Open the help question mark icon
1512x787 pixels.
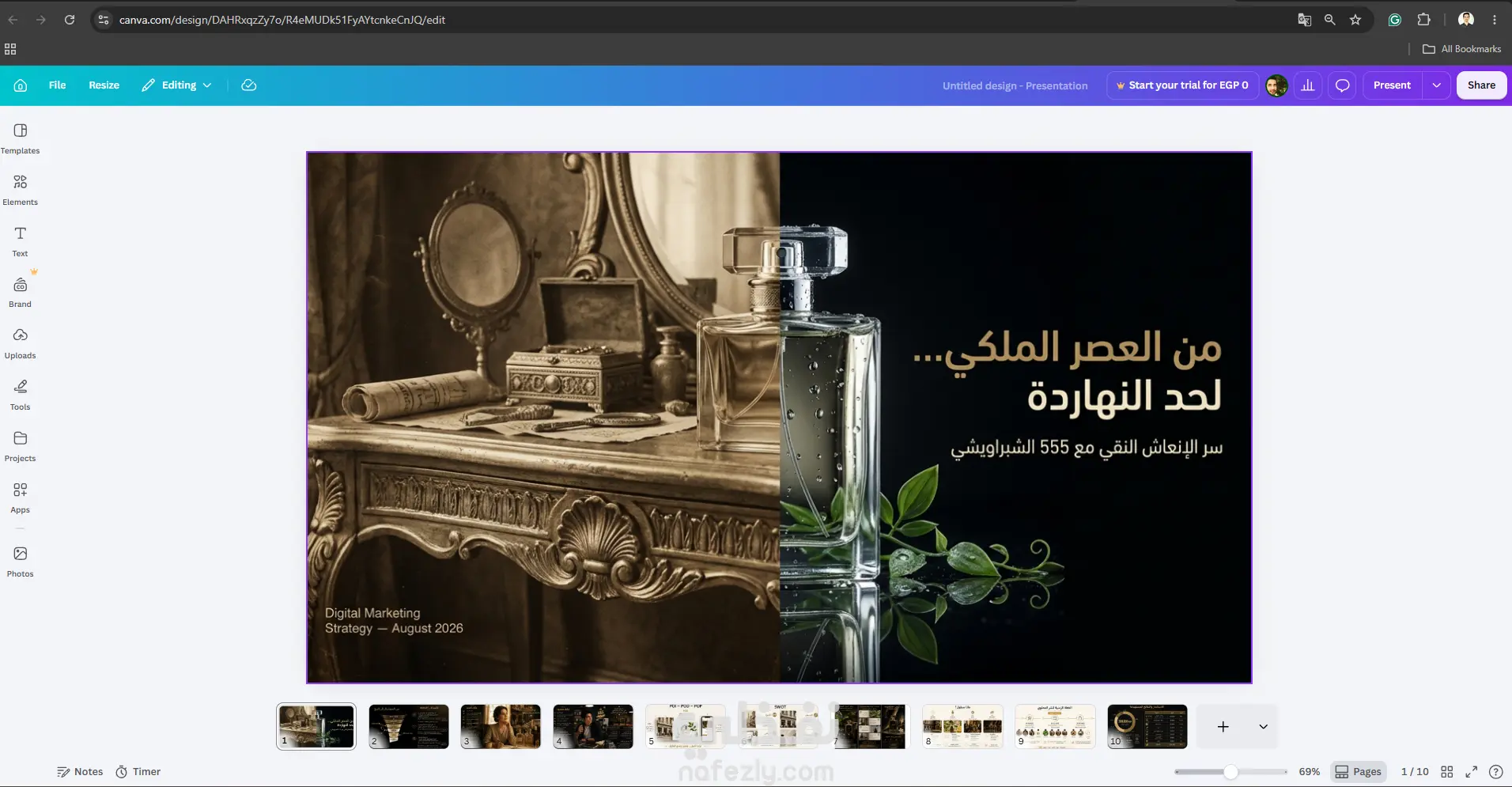(1496, 772)
